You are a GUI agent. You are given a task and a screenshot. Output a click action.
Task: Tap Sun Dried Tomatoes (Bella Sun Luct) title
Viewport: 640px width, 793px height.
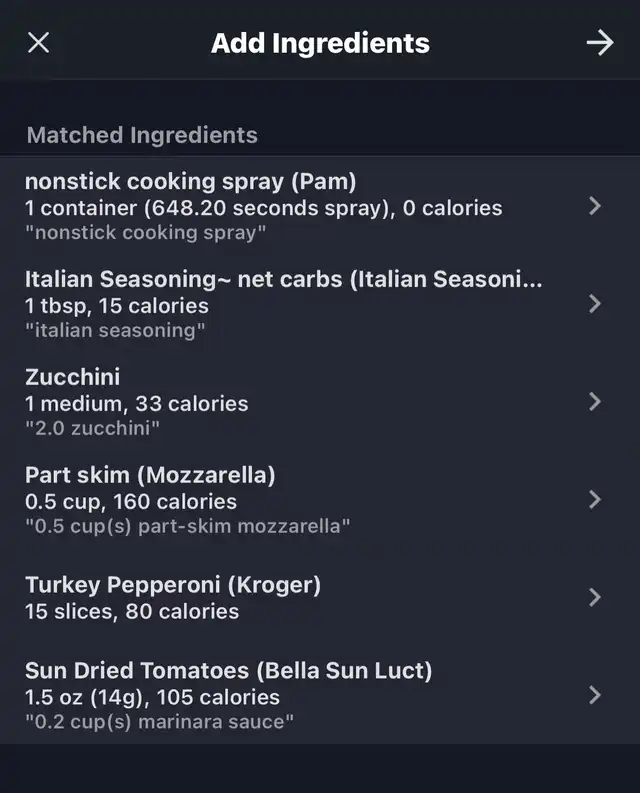tap(228, 671)
